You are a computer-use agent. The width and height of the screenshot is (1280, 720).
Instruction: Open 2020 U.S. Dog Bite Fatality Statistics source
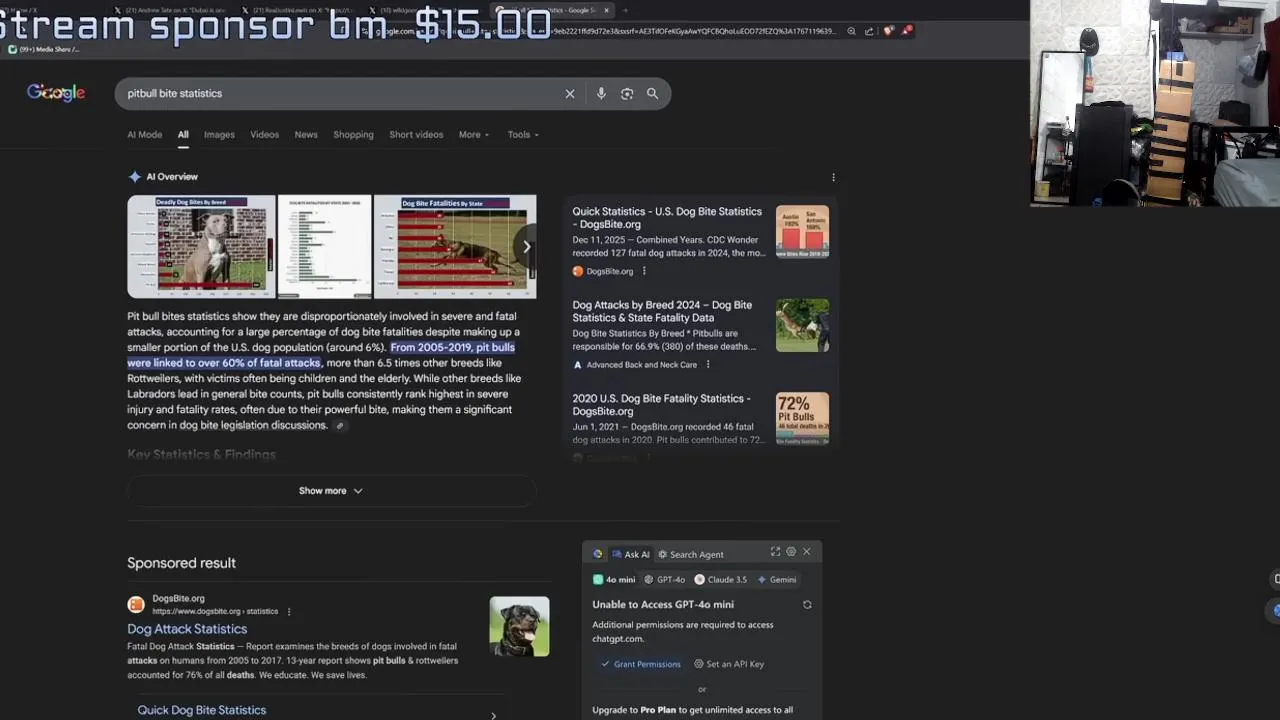(x=661, y=405)
